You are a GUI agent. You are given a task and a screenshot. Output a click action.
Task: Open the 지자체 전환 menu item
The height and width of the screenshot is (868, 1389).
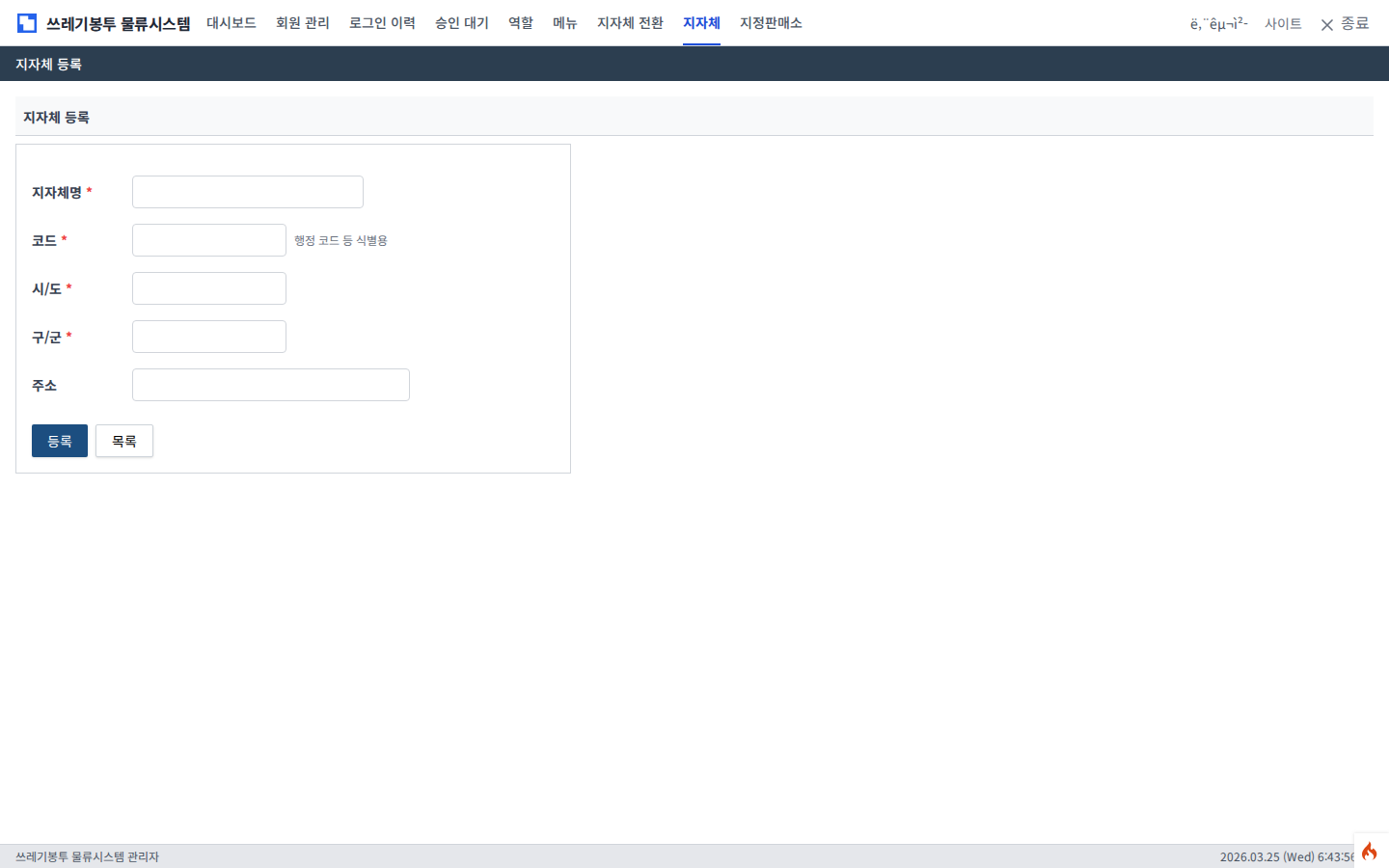coord(630,23)
